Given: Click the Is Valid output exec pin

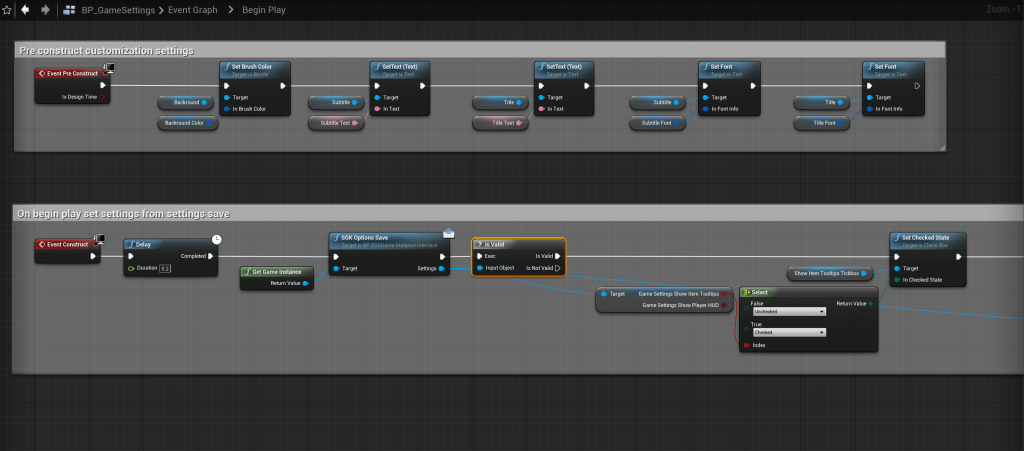Looking at the screenshot, I should (x=558, y=257).
